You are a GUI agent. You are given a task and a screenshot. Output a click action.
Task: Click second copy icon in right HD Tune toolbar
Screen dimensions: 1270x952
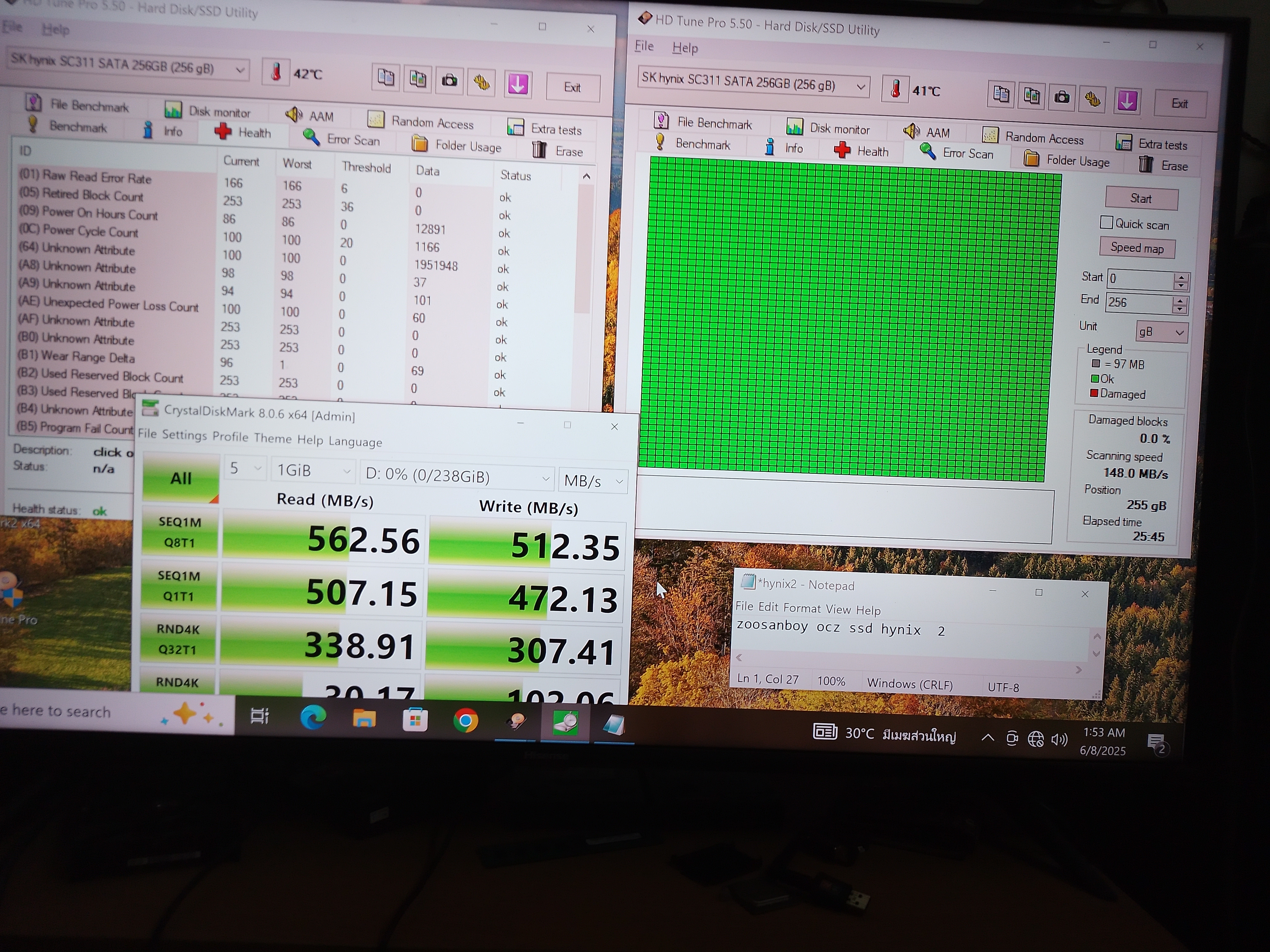1032,96
